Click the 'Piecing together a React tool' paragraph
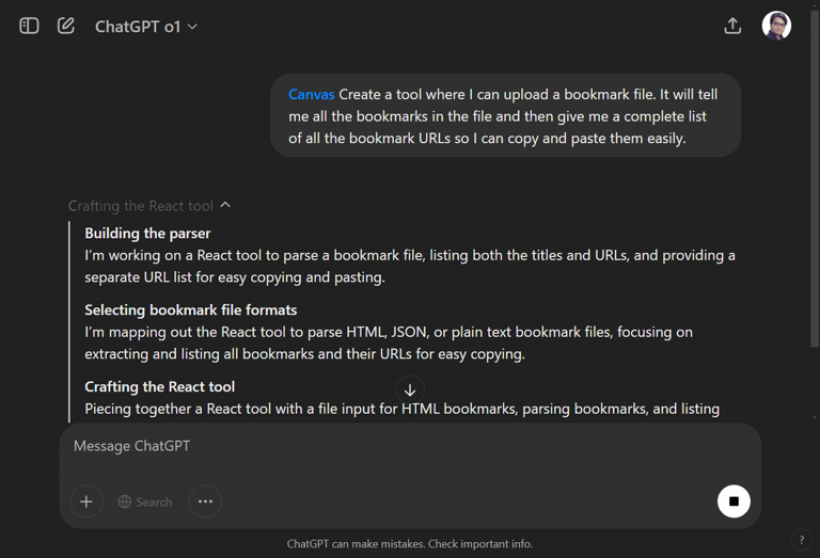Viewport: 820px width, 558px height. pos(401,408)
